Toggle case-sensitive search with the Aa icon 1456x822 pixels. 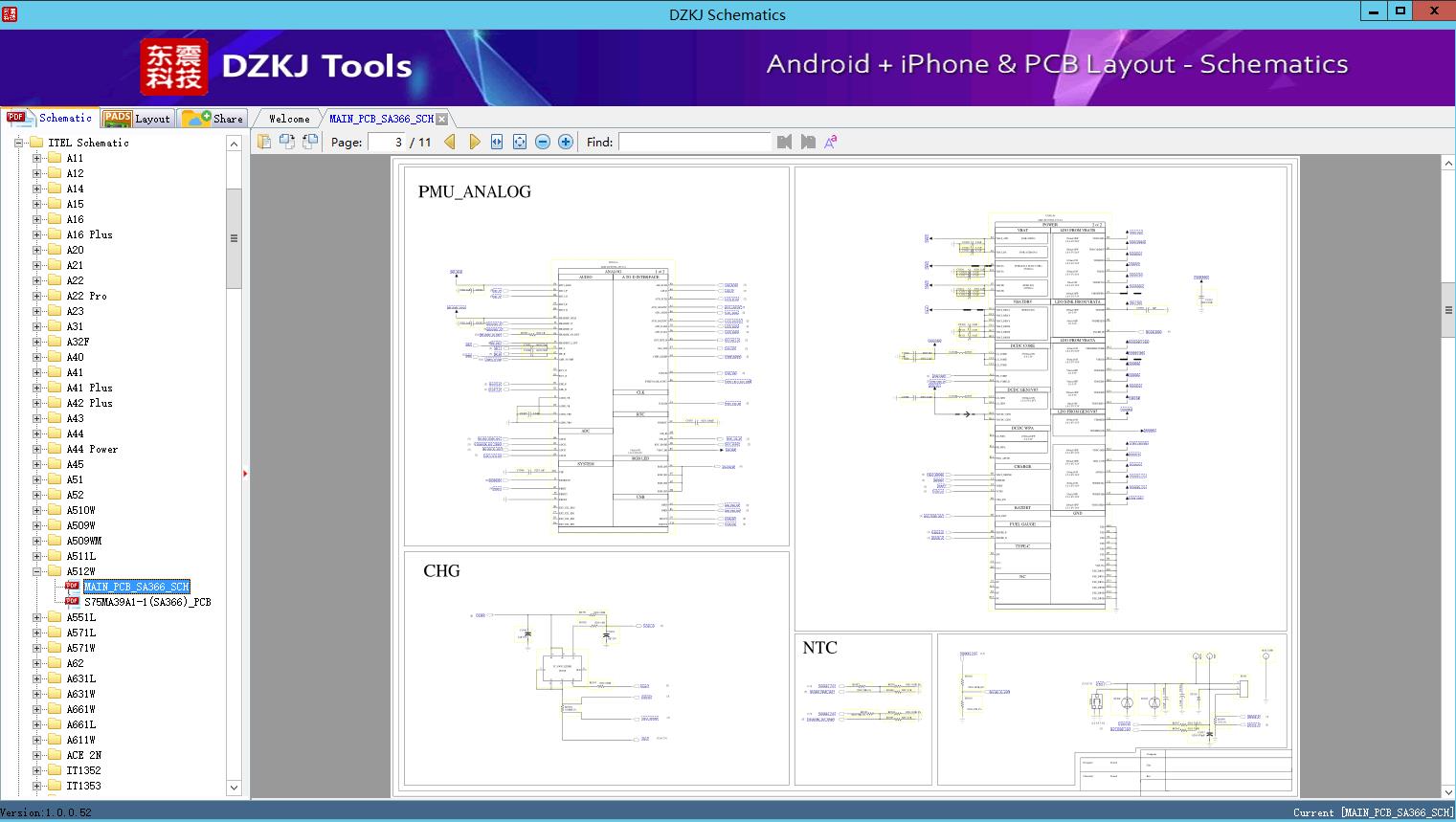pos(831,141)
